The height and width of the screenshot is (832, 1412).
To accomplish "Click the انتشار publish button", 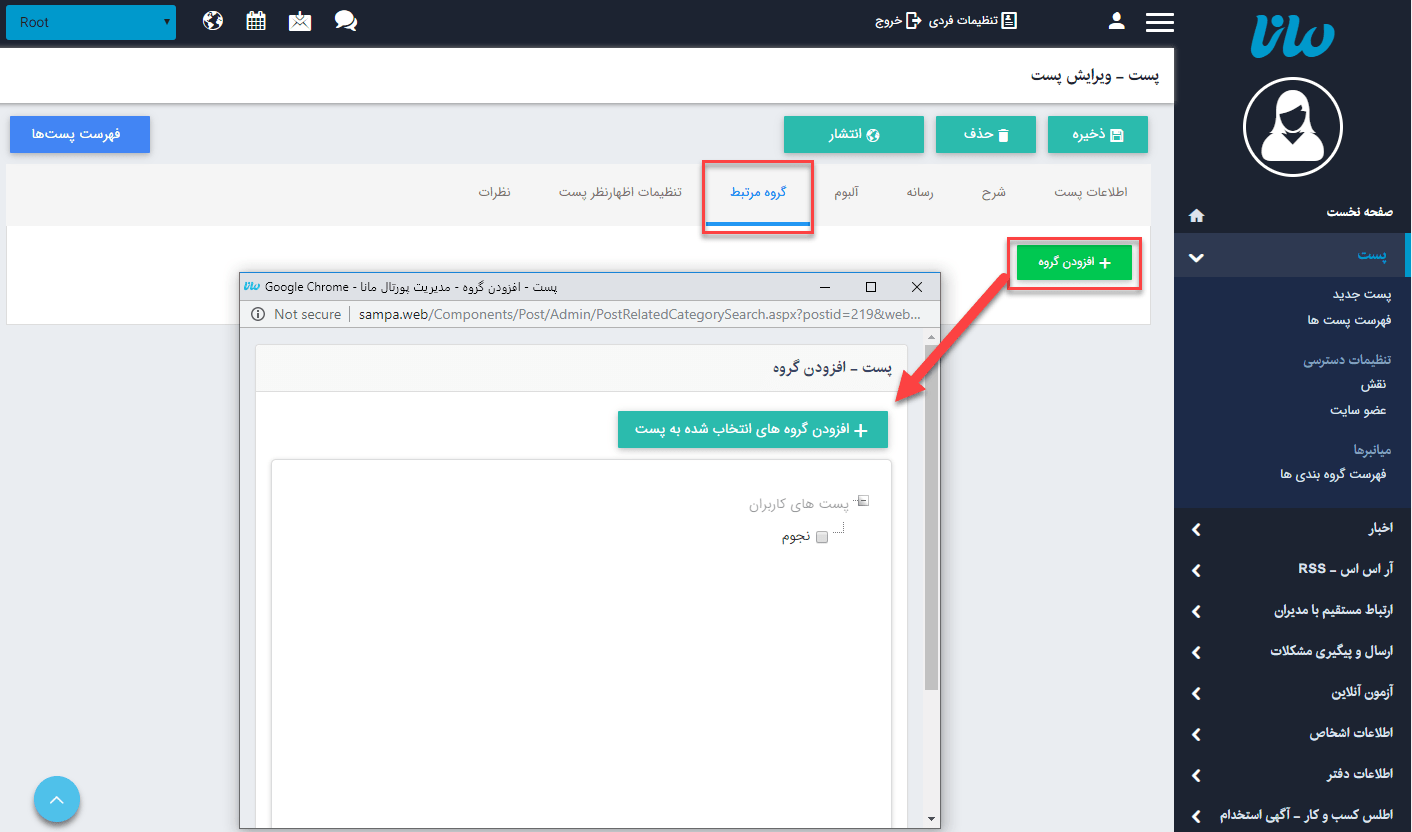I will pos(854,133).
